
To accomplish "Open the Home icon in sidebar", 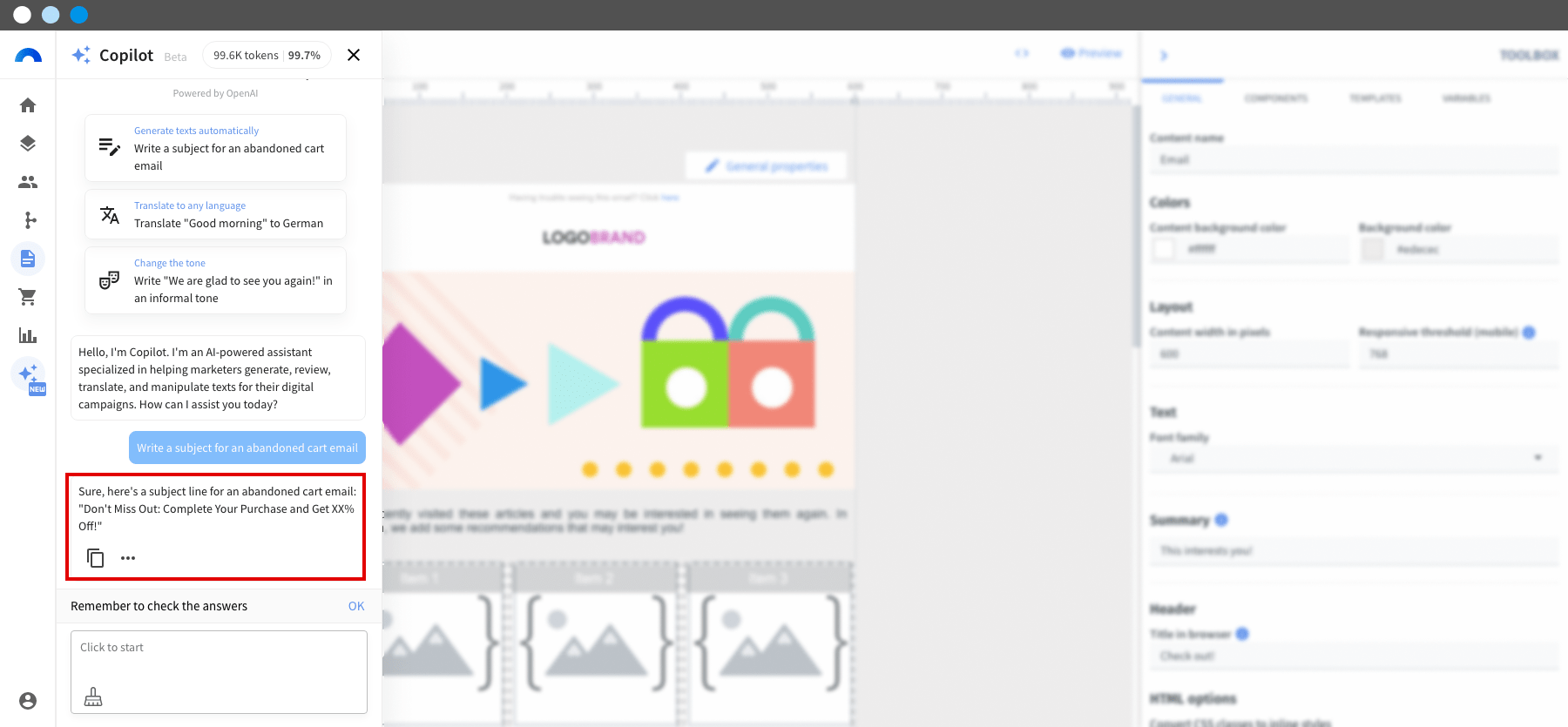I will click(28, 105).
